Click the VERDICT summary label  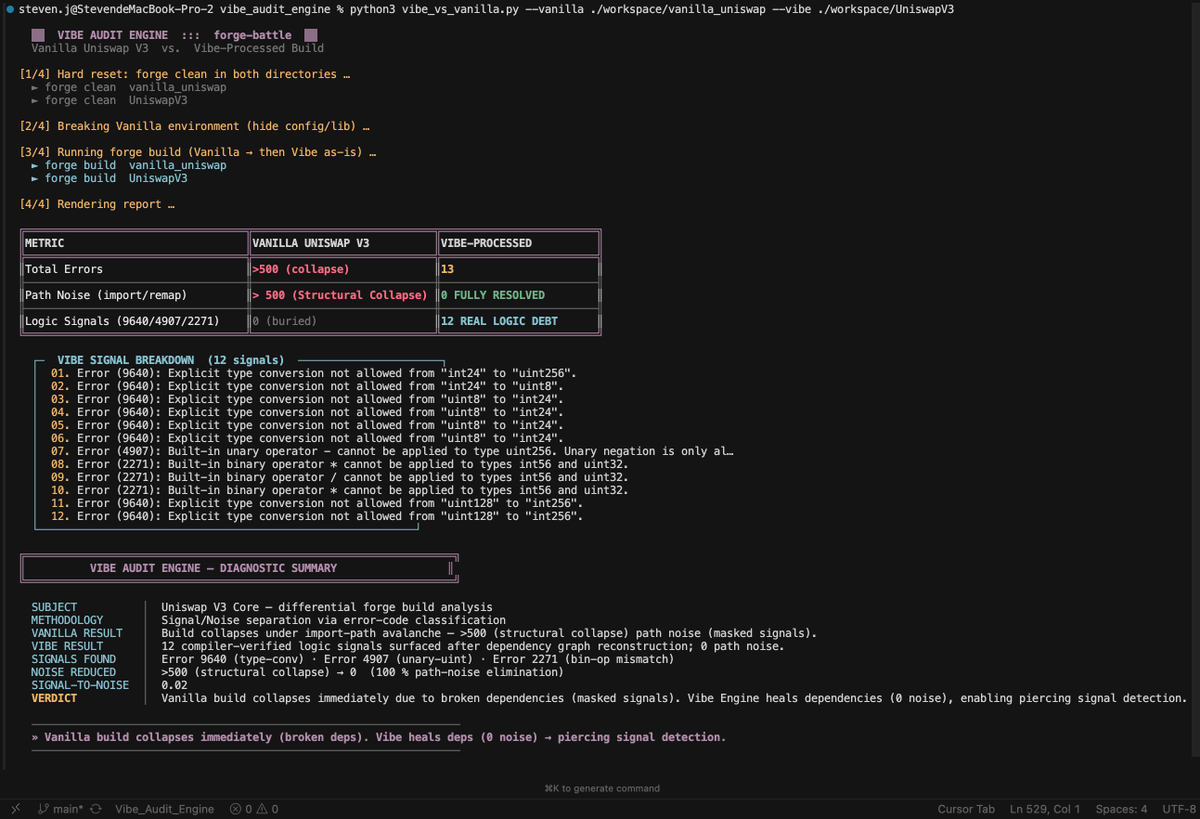coord(54,698)
